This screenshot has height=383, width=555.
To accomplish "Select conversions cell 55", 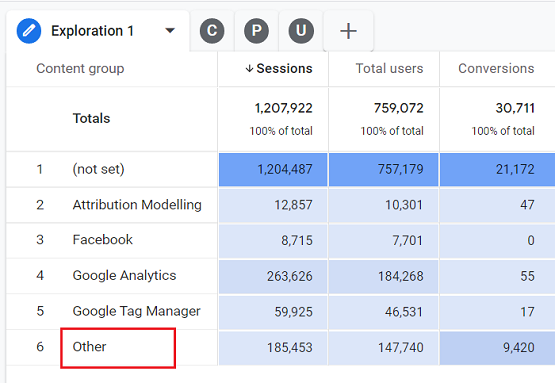I will coord(497,276).
